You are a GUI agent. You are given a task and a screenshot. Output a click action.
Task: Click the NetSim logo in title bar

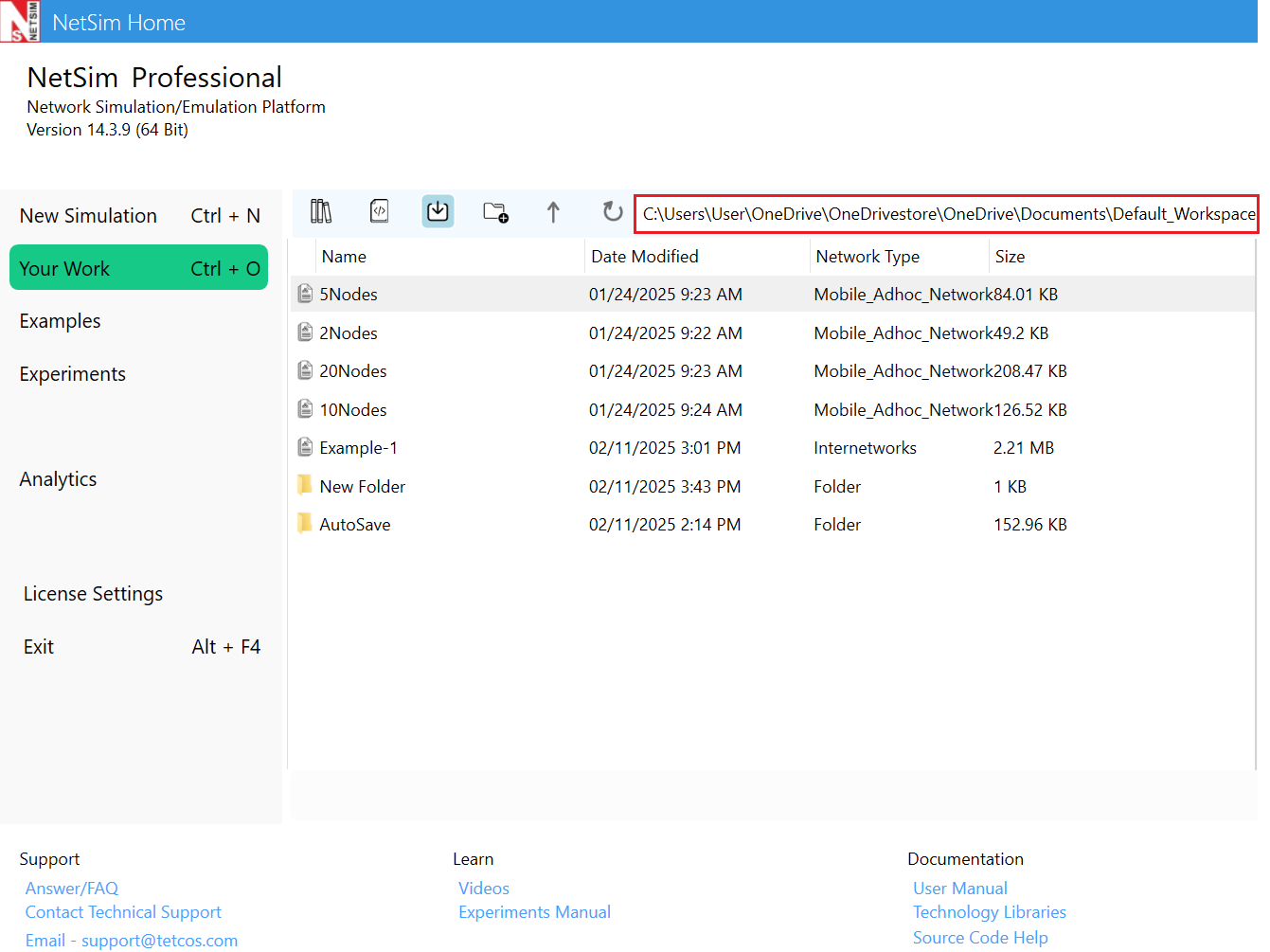[x=20, y=21]
